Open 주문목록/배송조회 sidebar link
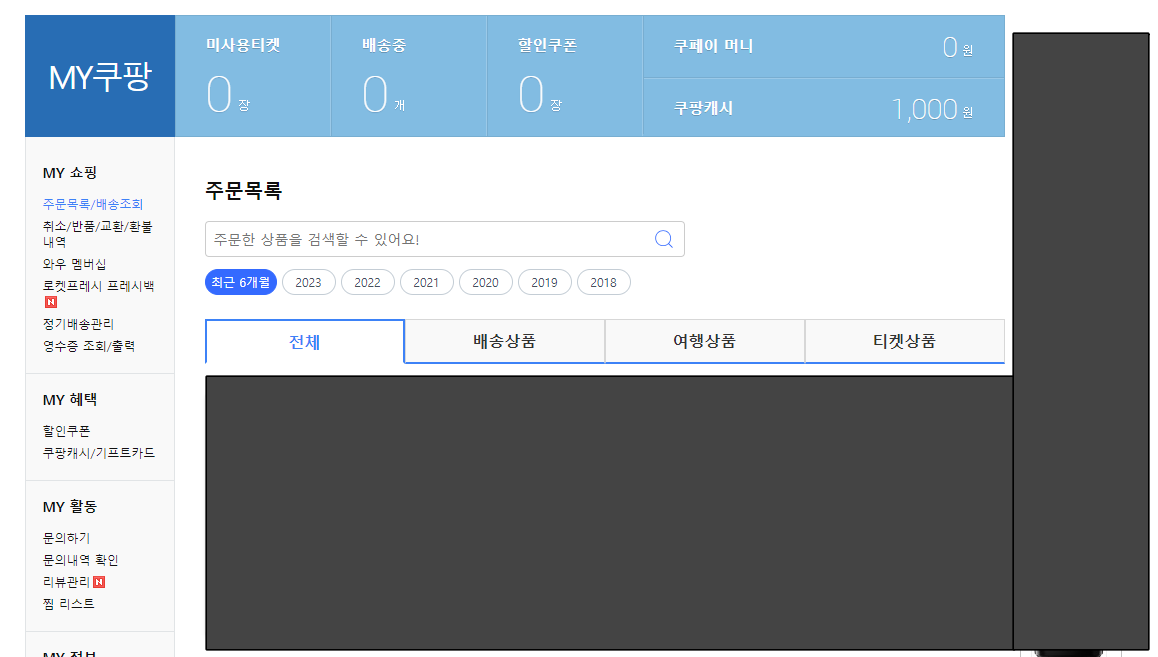This screenshot has height=657, width=1158. pos(93,204)
